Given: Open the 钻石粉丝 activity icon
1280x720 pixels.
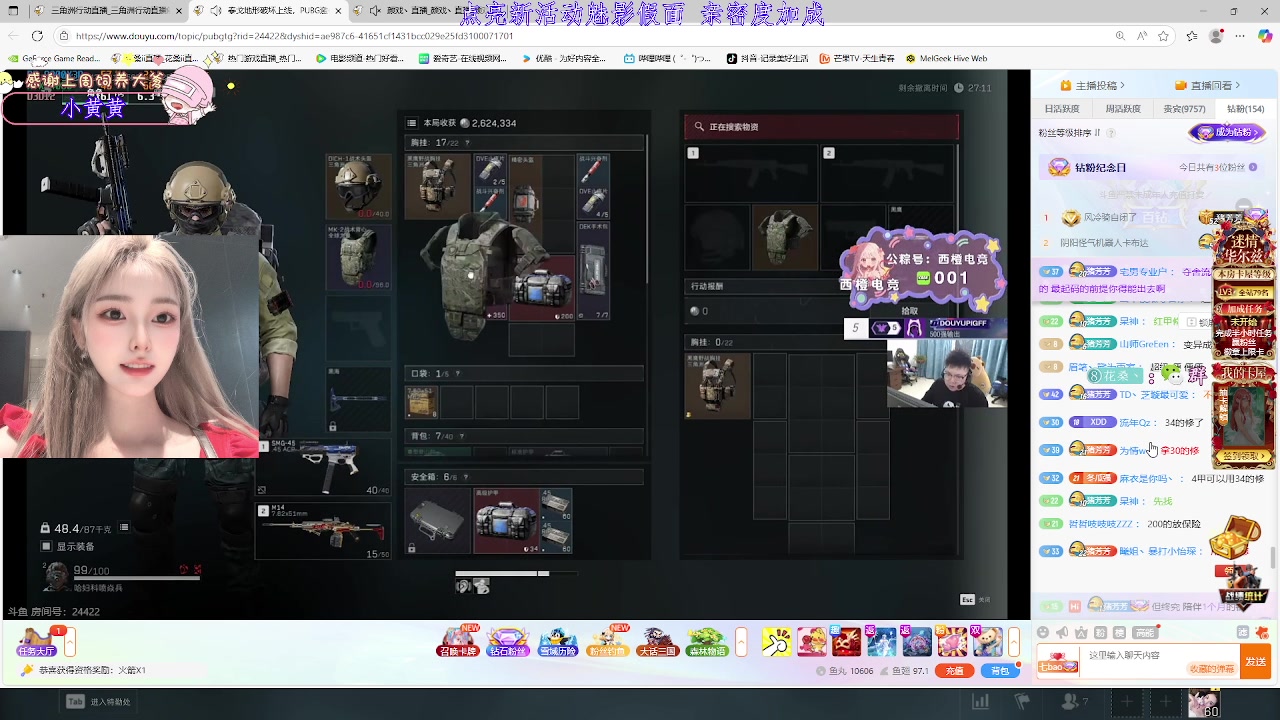Looking at the screenshot, I should point(508,642).
